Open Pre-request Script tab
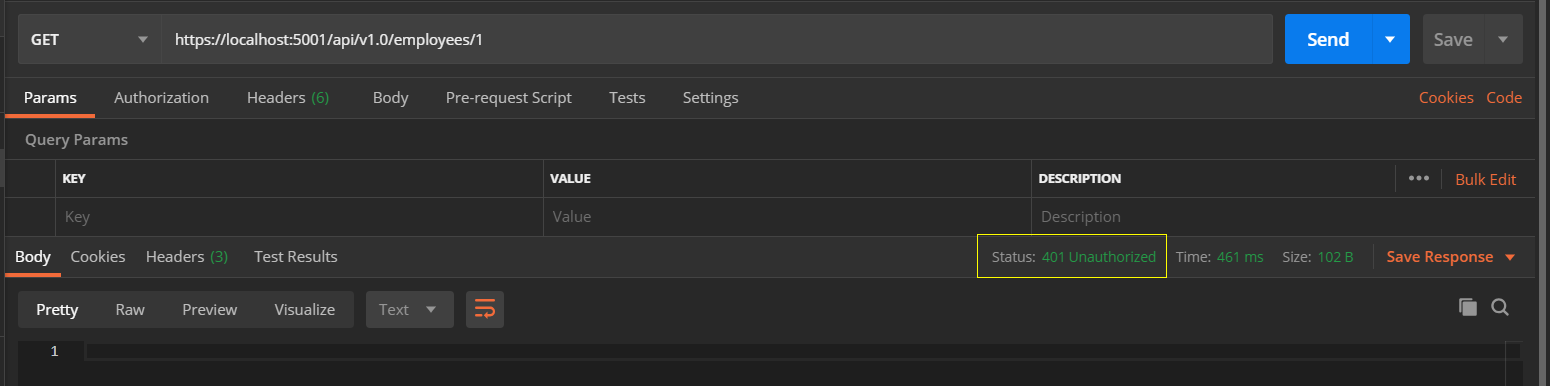Image resolution: width=1550 pixels, height=386 pixels. tap(509, 97)
